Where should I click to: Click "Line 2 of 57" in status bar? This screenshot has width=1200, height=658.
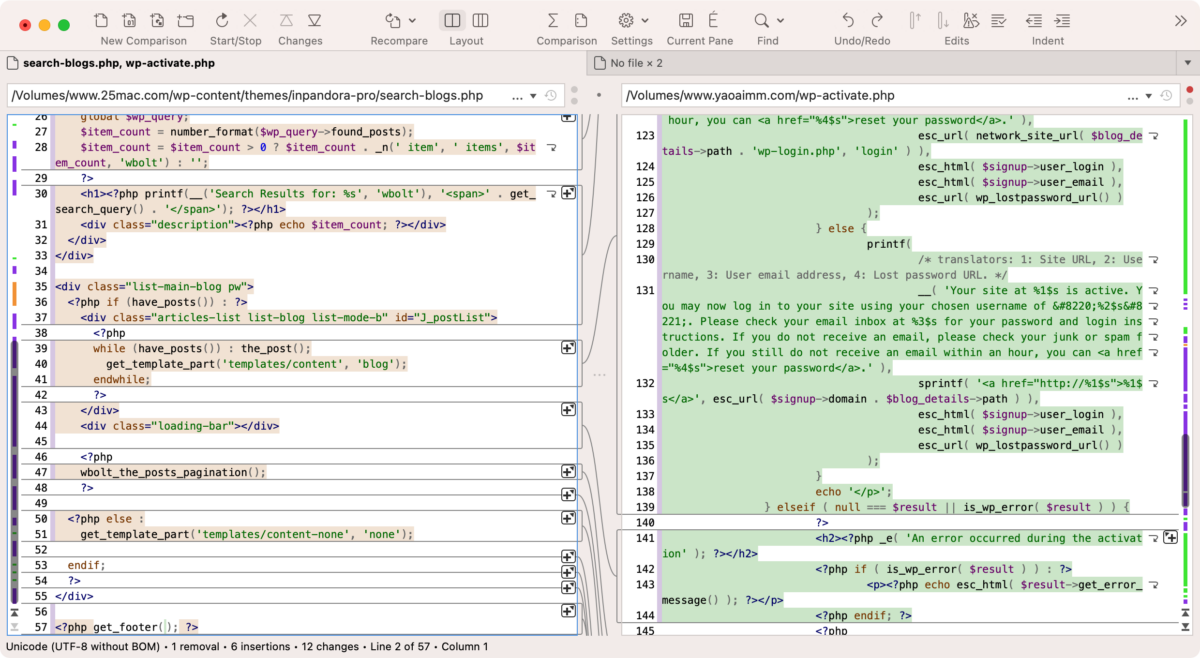pos(402,647)
